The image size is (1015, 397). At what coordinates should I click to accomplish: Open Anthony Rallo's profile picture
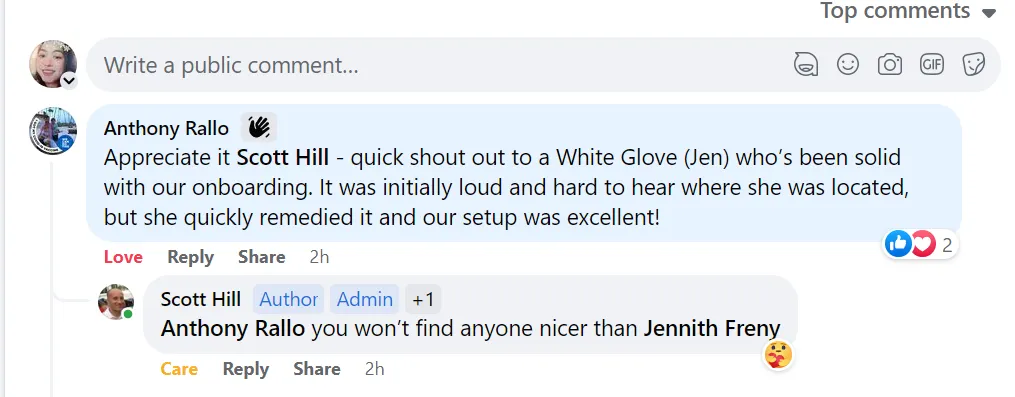click(53, 131)
